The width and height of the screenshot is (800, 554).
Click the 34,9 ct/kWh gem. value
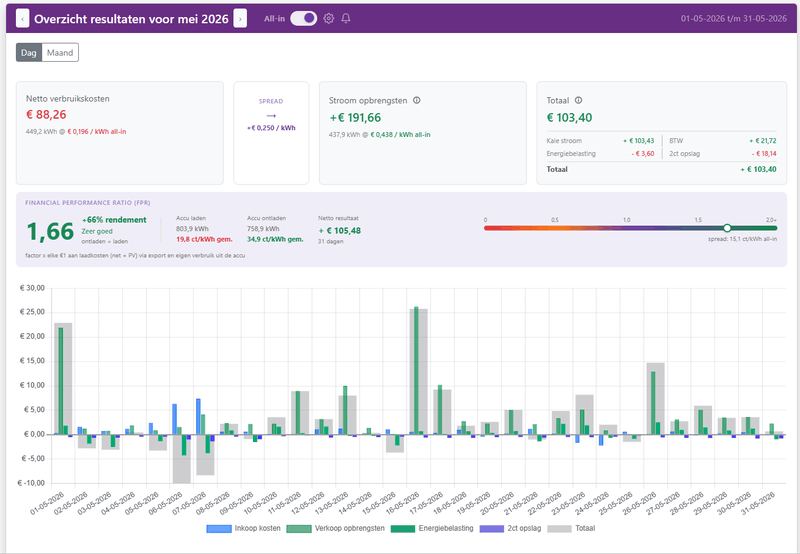pyautogui.click(x=275, y=239)
